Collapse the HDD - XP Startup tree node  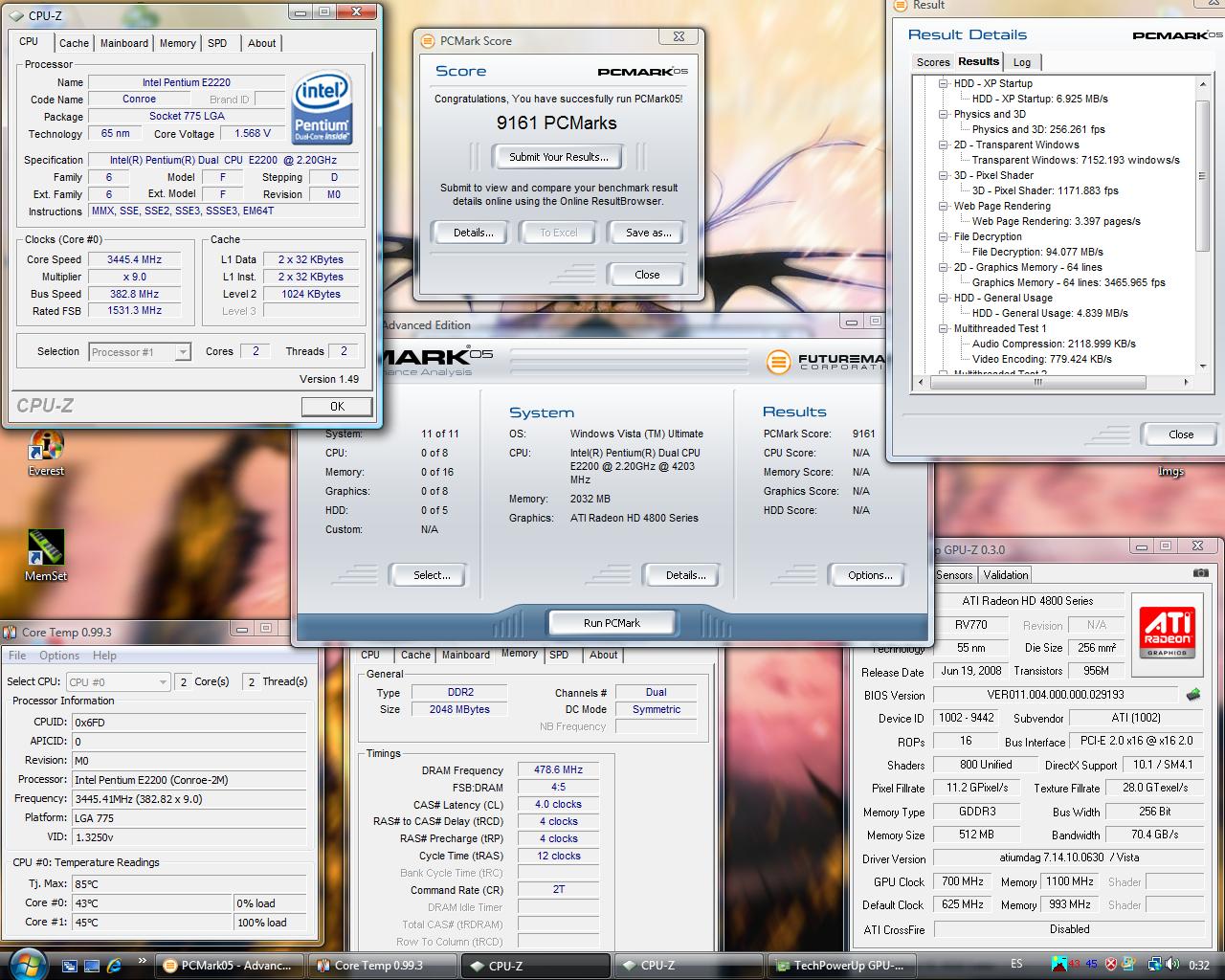(943, 83)
